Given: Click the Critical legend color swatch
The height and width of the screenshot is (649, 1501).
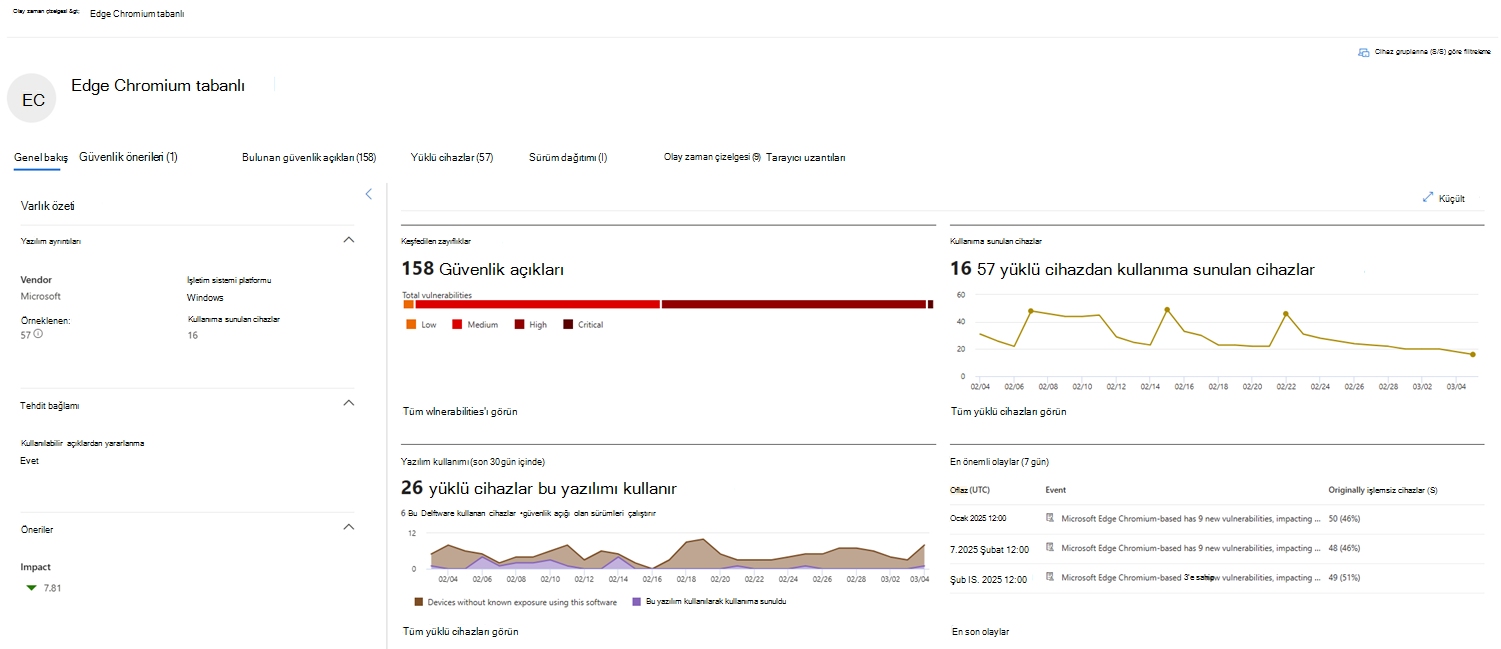Looking at the screenshot, I should tap(568, 324).
